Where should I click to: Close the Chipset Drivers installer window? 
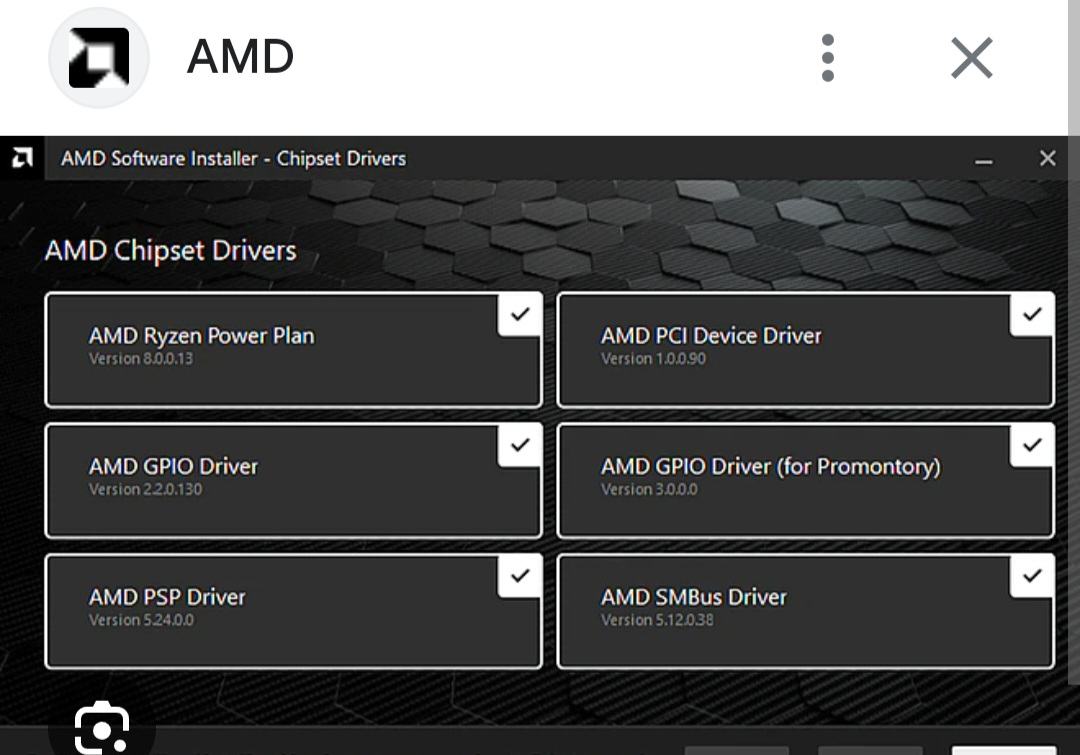tap(1047, 158)
